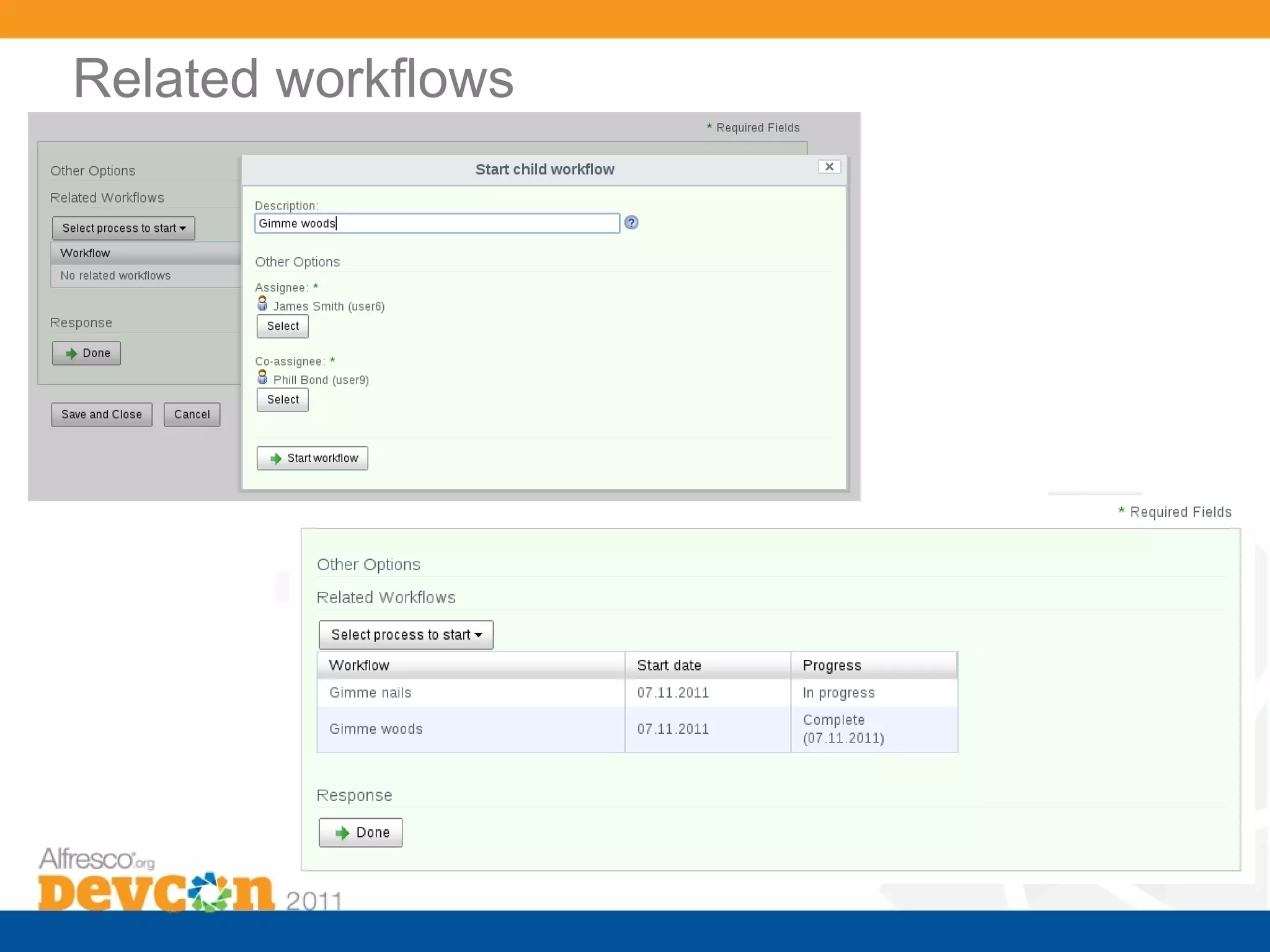This screenshot has width=1270, height=952.
Task: Click the Description field containing Gimme woods
Action: tap(437, 223)
